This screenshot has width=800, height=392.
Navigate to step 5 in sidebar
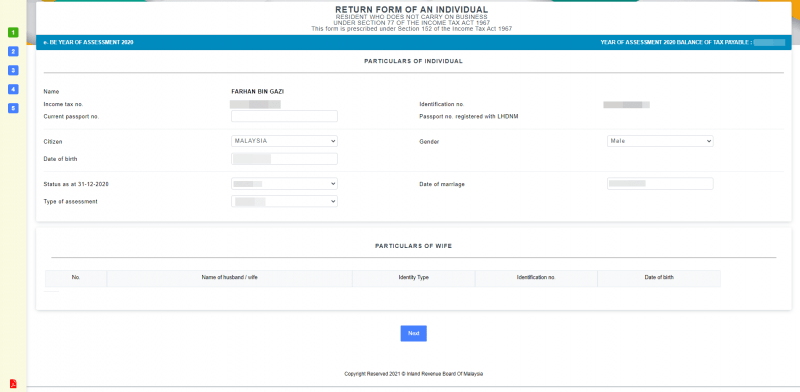coord(13,108)
